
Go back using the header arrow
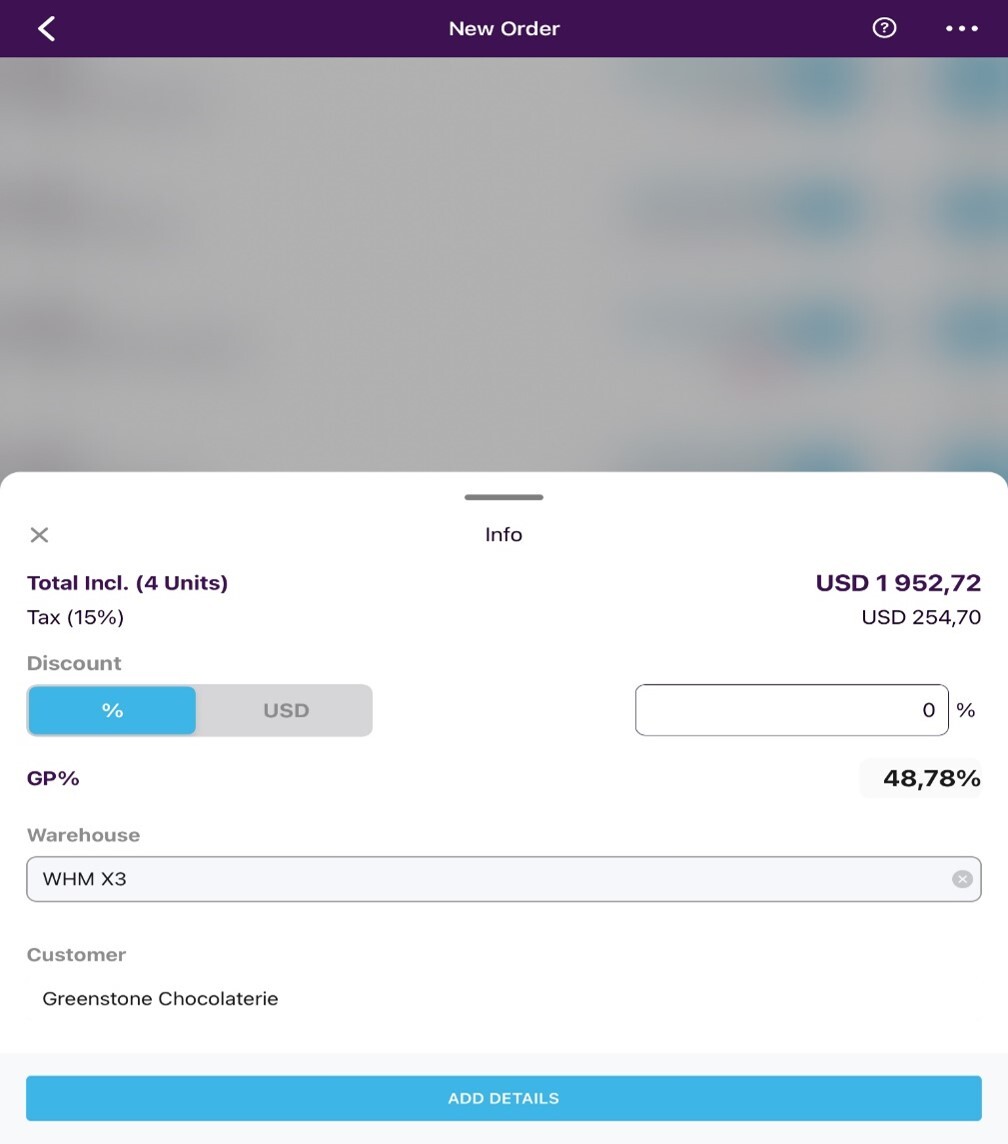pos(46,29)
